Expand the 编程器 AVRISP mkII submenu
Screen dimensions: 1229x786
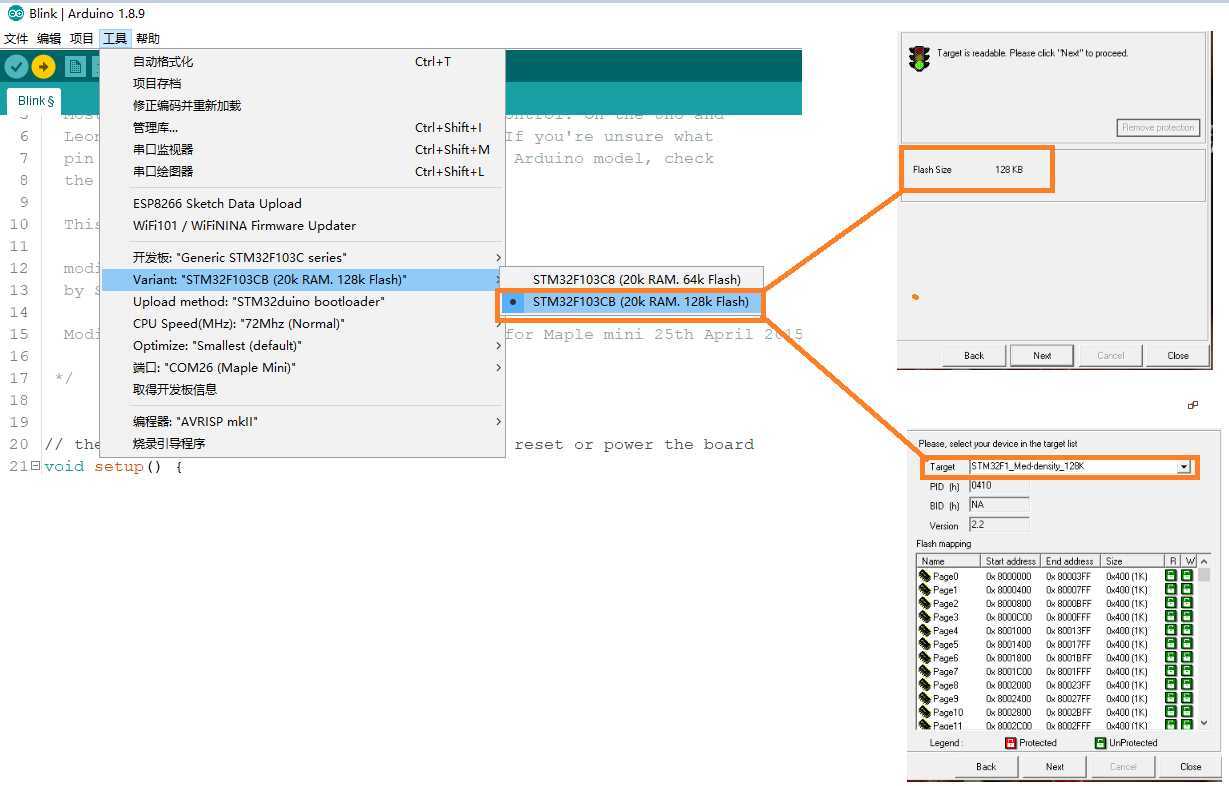point(302,421)
